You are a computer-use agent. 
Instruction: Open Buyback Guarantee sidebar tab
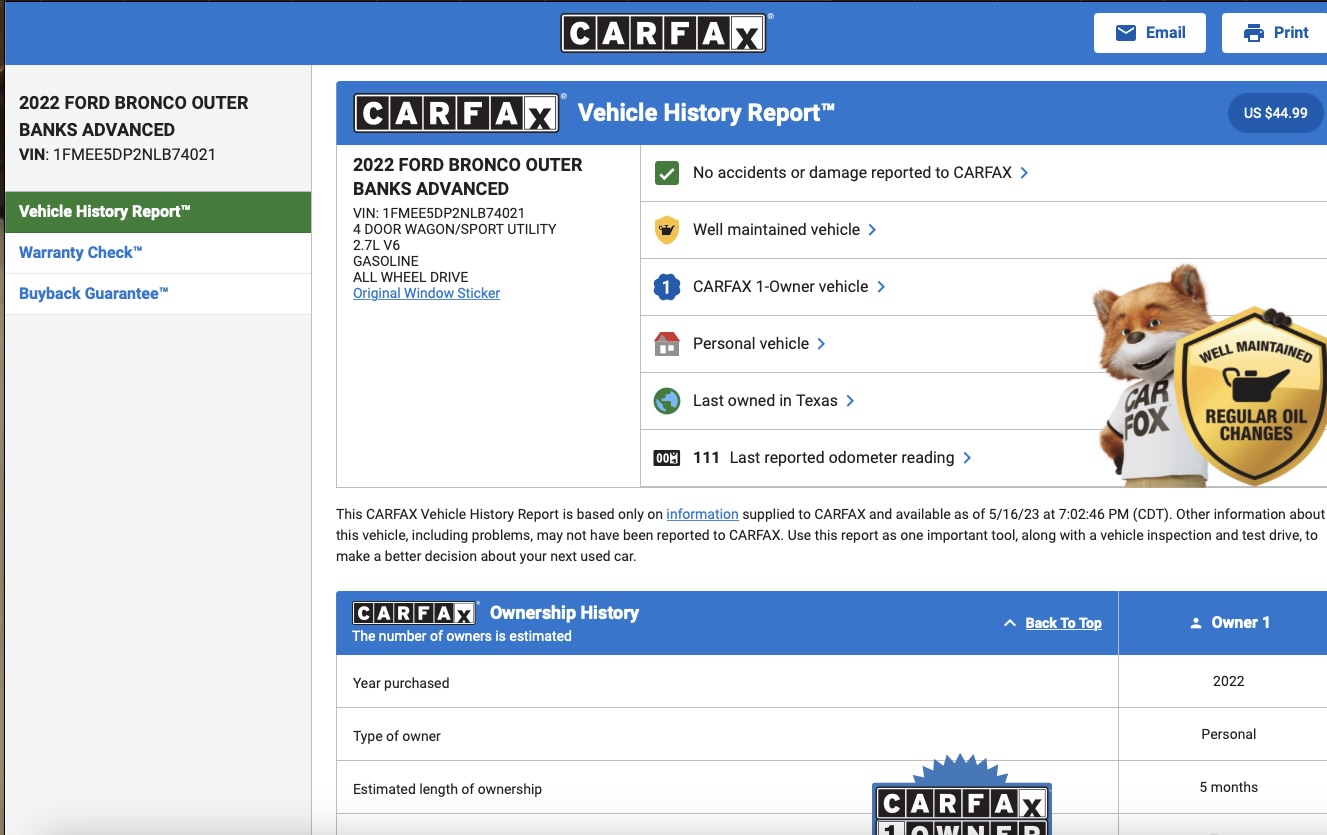[x=158, y=294]
